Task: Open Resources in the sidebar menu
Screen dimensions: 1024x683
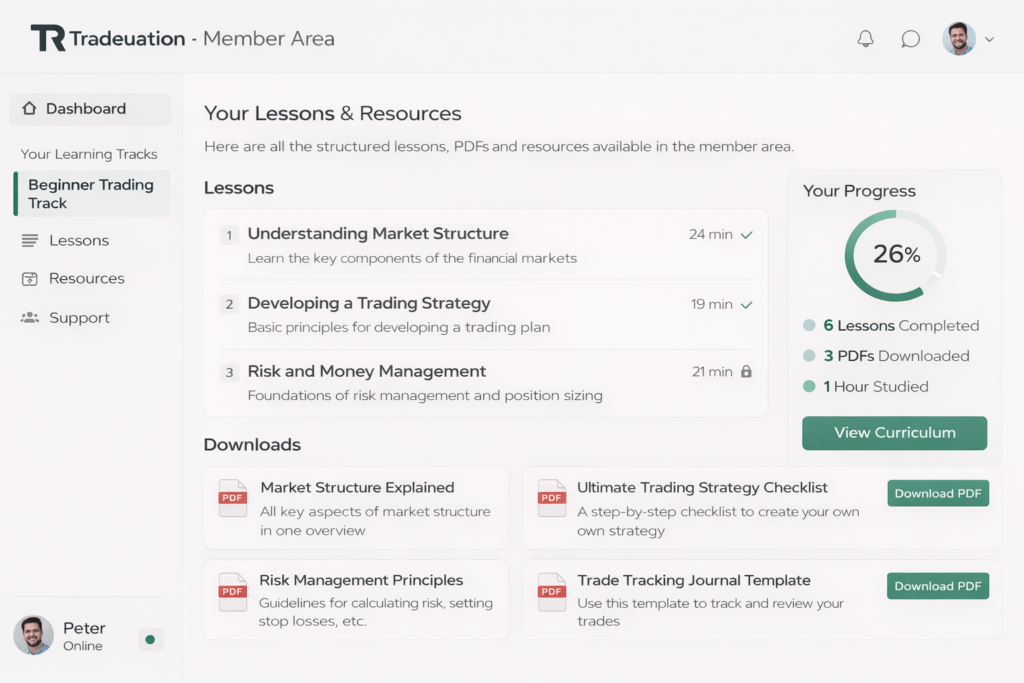Action: pos(86,279)
